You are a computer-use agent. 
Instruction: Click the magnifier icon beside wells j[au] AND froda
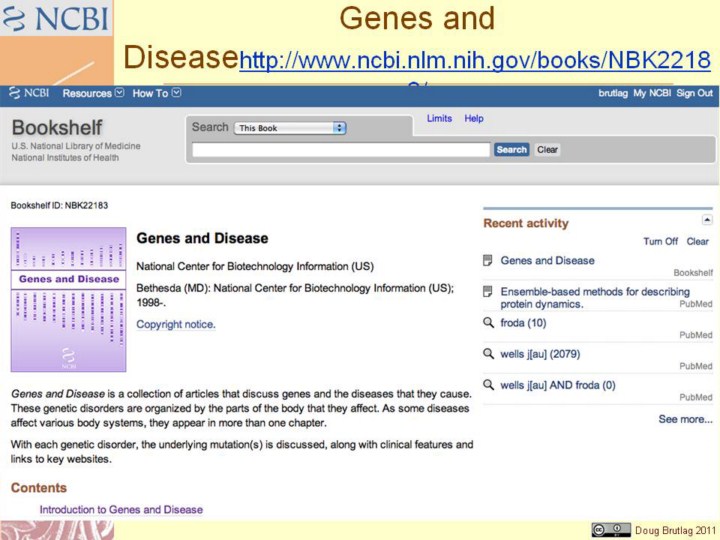coord(488,385)
